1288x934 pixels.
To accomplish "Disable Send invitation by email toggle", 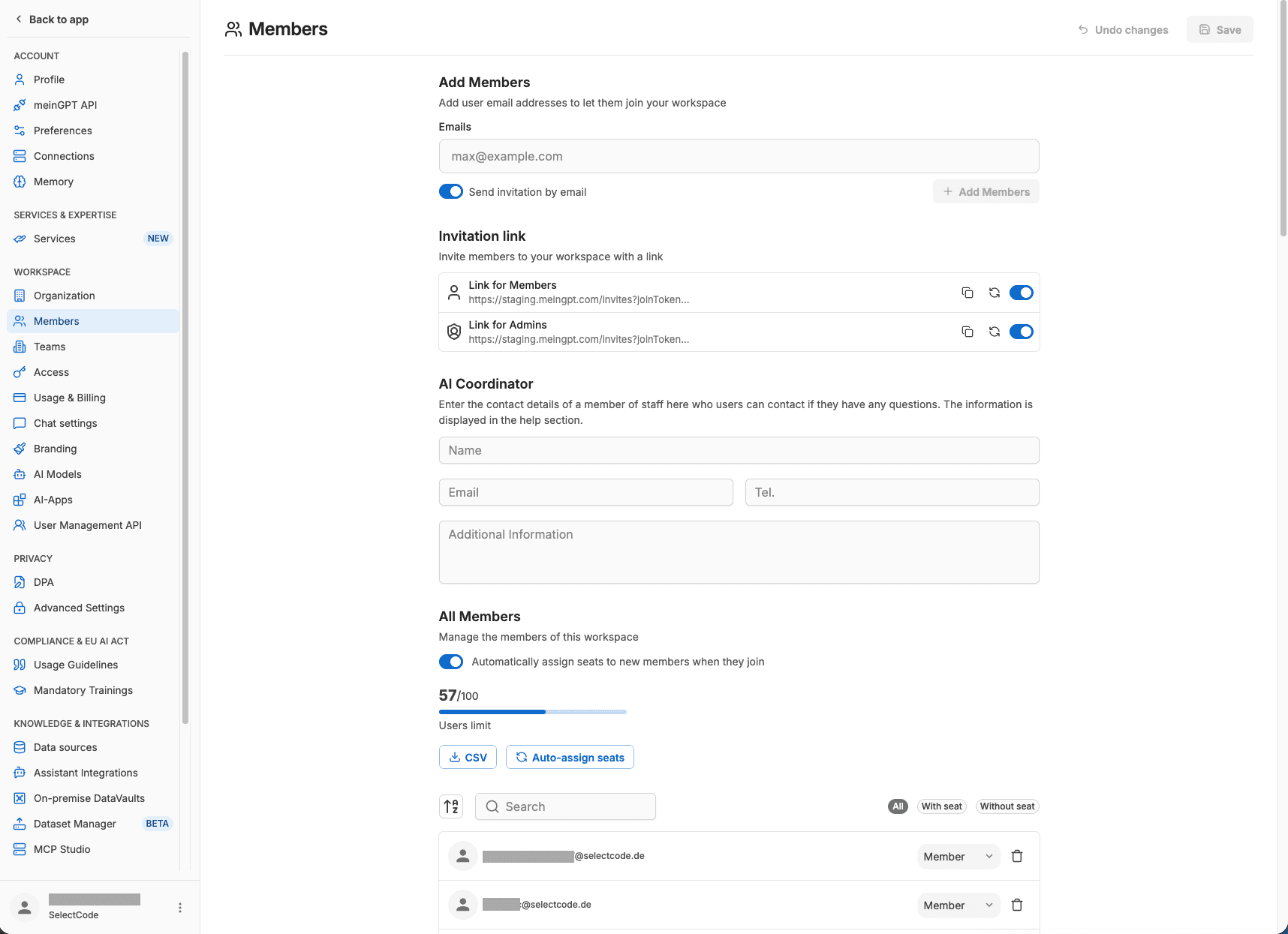I will point(451,192).
